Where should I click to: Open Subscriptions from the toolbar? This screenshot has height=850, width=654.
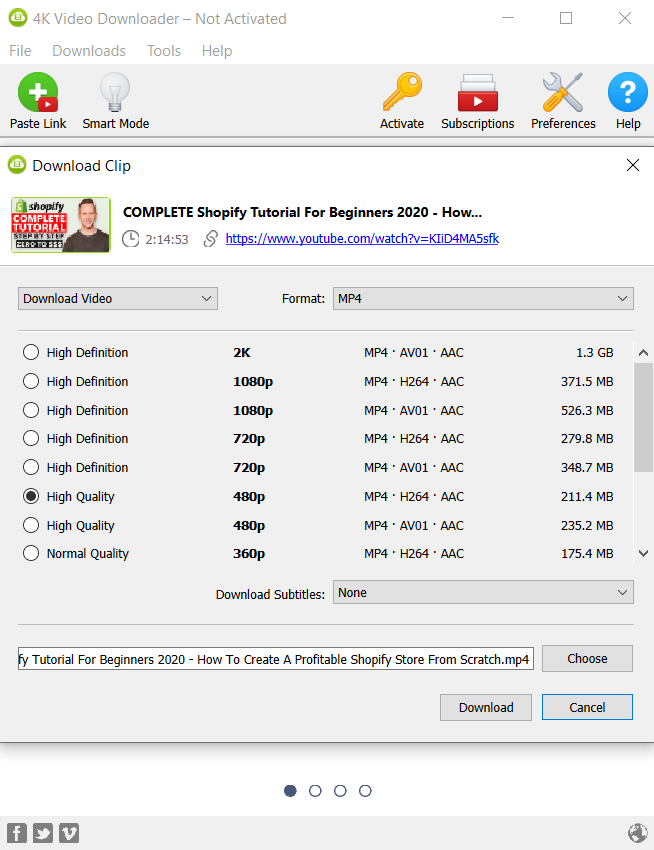[x=477, y=95]
